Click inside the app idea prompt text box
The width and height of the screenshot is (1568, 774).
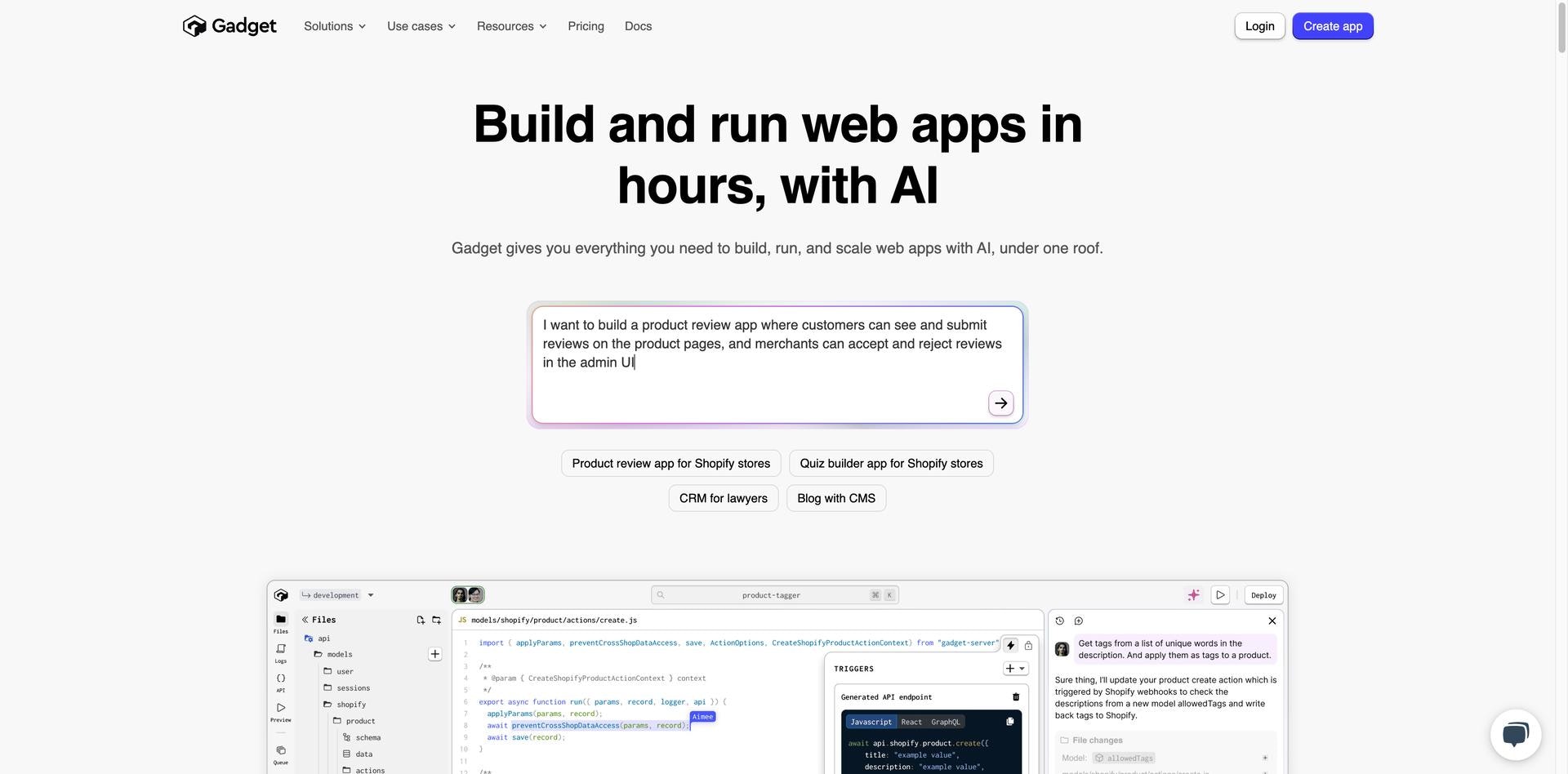coord(777,365)
